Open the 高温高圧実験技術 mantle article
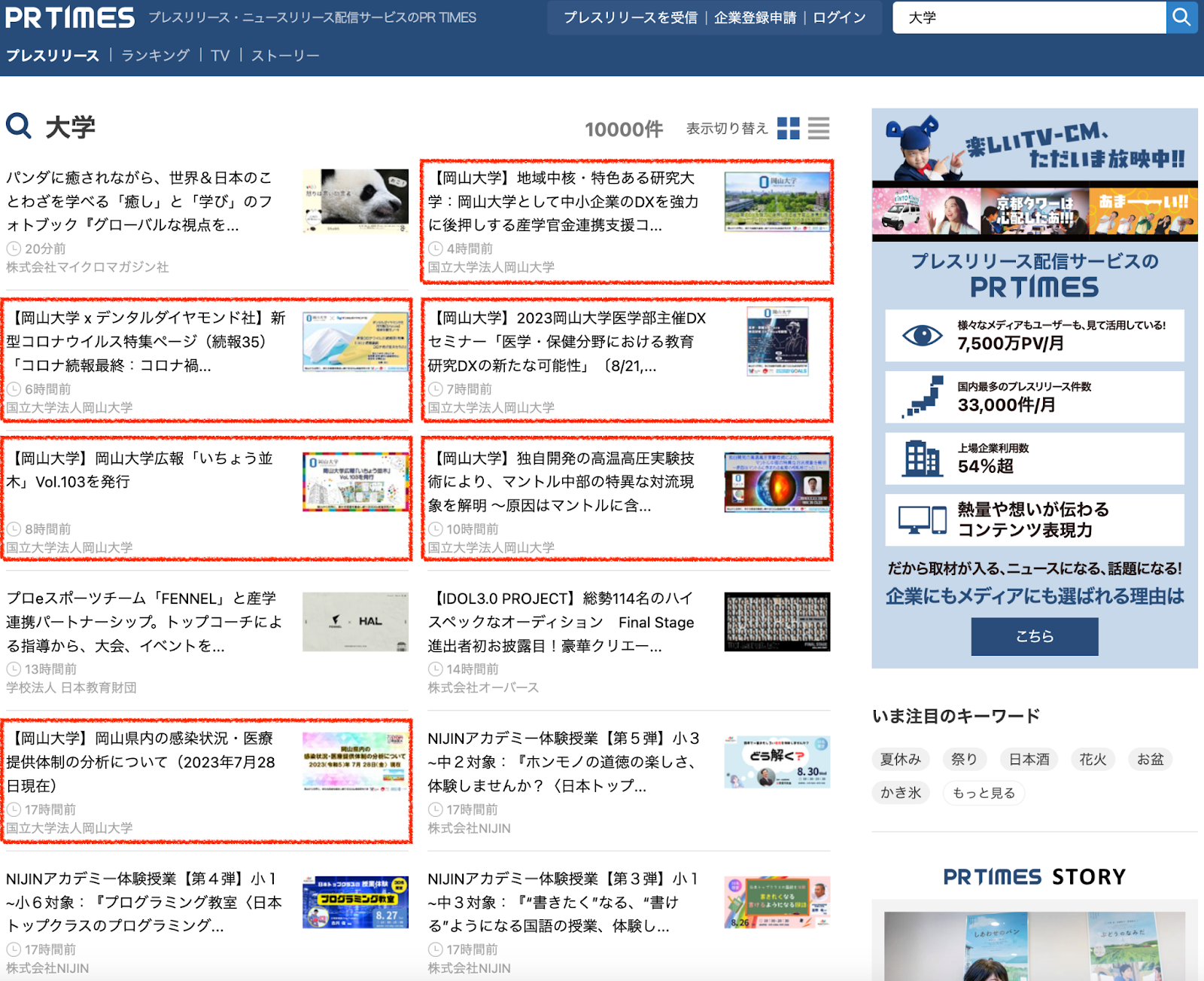The image size is (1204, 981). (561, 482)
